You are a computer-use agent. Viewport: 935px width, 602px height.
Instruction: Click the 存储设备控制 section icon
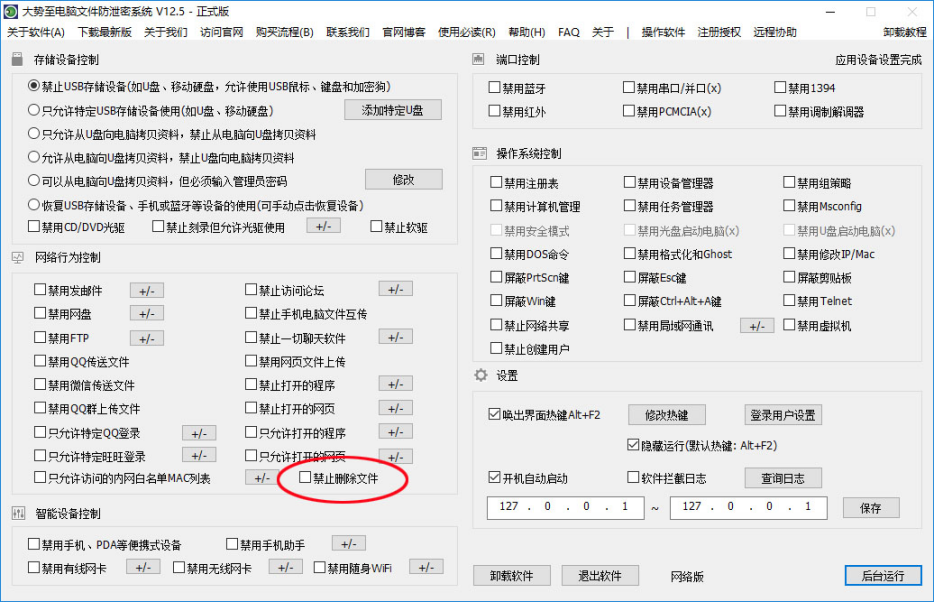(17, 59)
